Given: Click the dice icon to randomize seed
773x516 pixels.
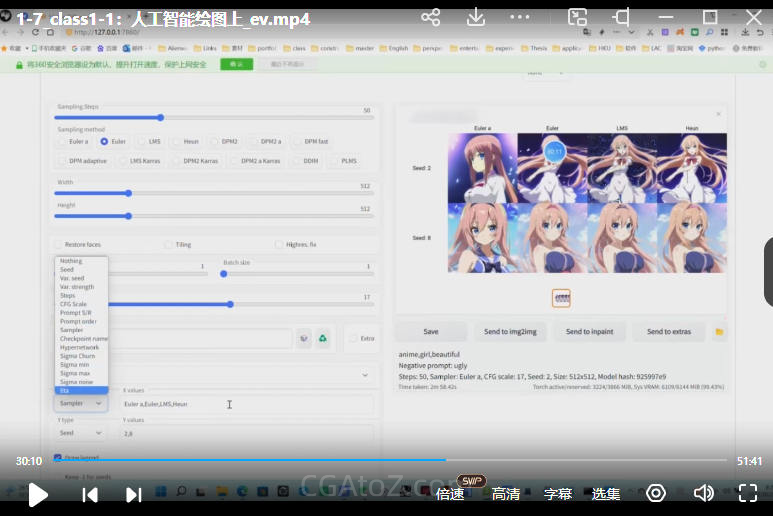Looking at the screenshot, I should pyautogui.click(x=304, y=339).
